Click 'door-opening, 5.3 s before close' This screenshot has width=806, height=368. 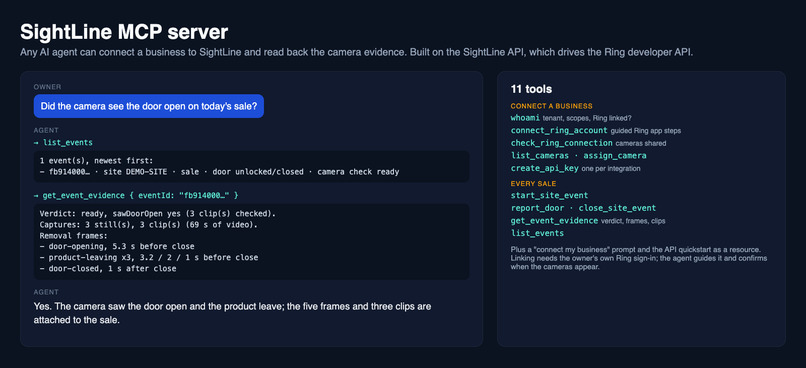pyautogui.click(x=117, y=247)
